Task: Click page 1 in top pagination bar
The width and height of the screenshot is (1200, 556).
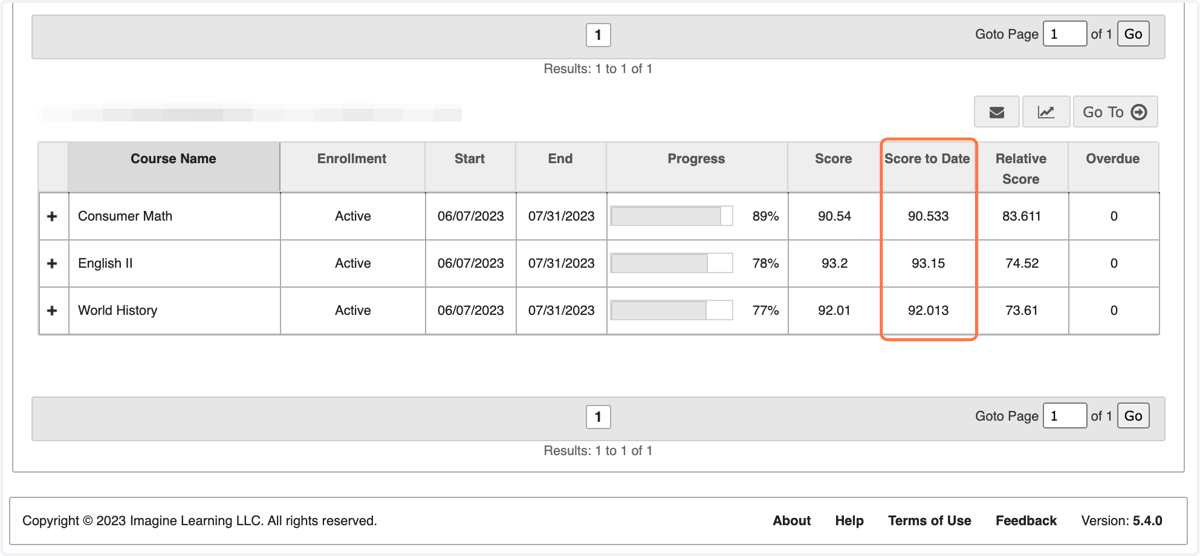Action: 598,35
